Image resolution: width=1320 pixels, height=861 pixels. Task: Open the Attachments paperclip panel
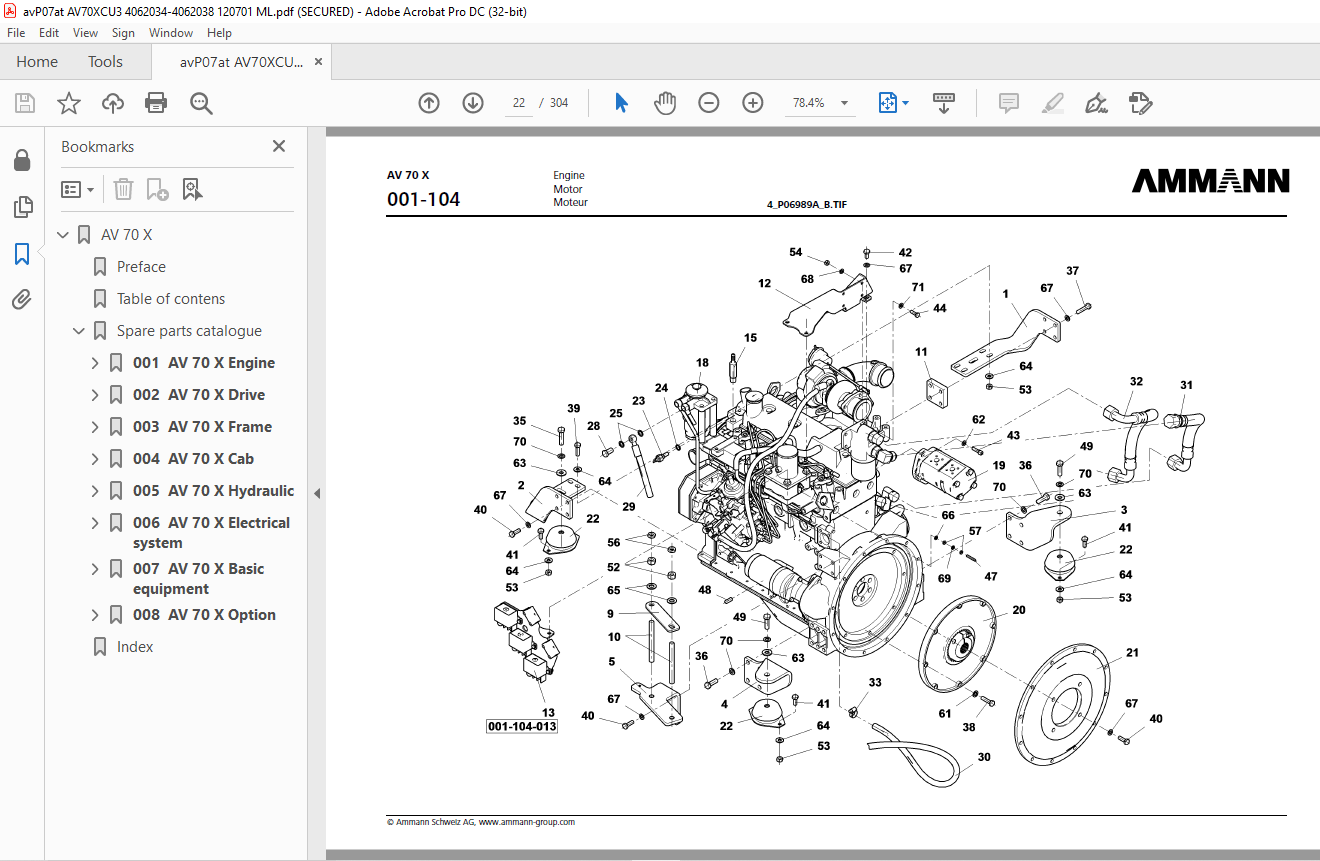[x=22, y=300]
